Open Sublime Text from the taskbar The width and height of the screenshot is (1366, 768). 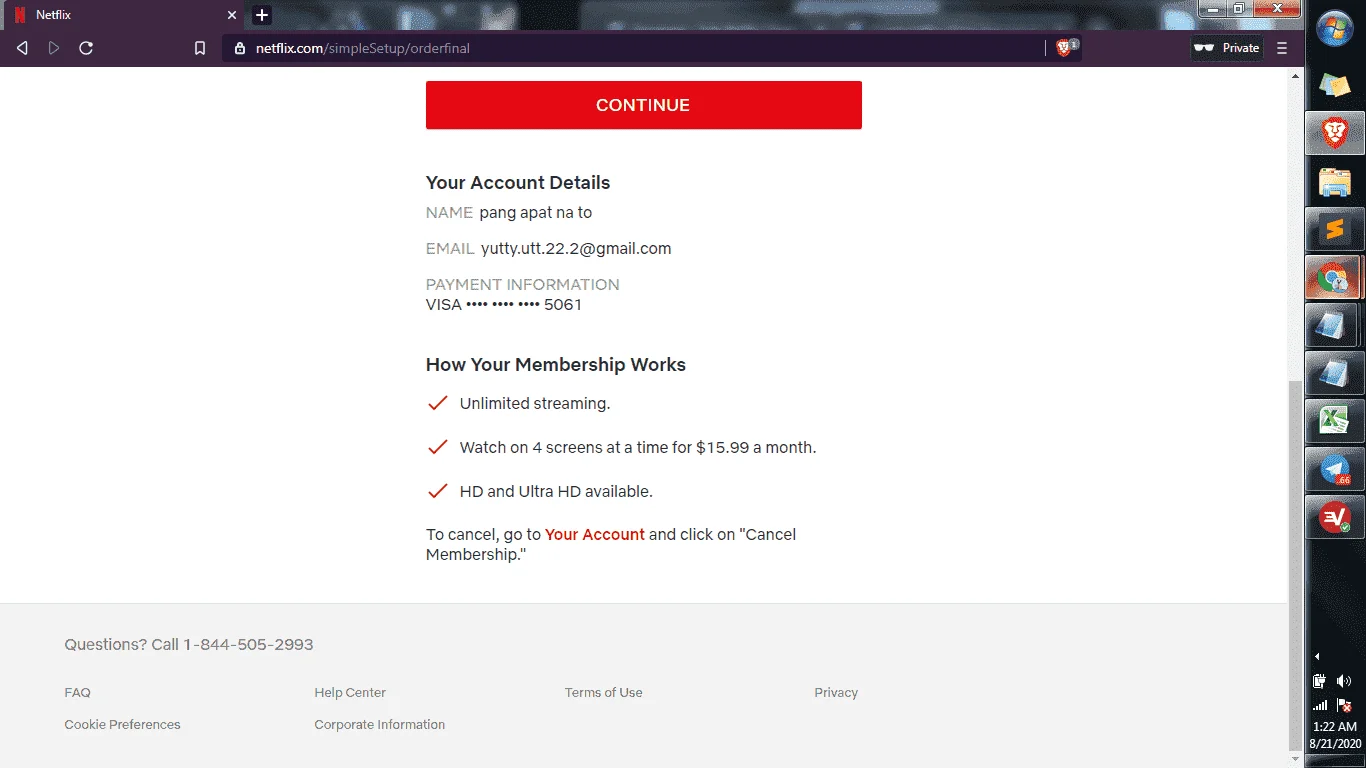coord(1335,230)
